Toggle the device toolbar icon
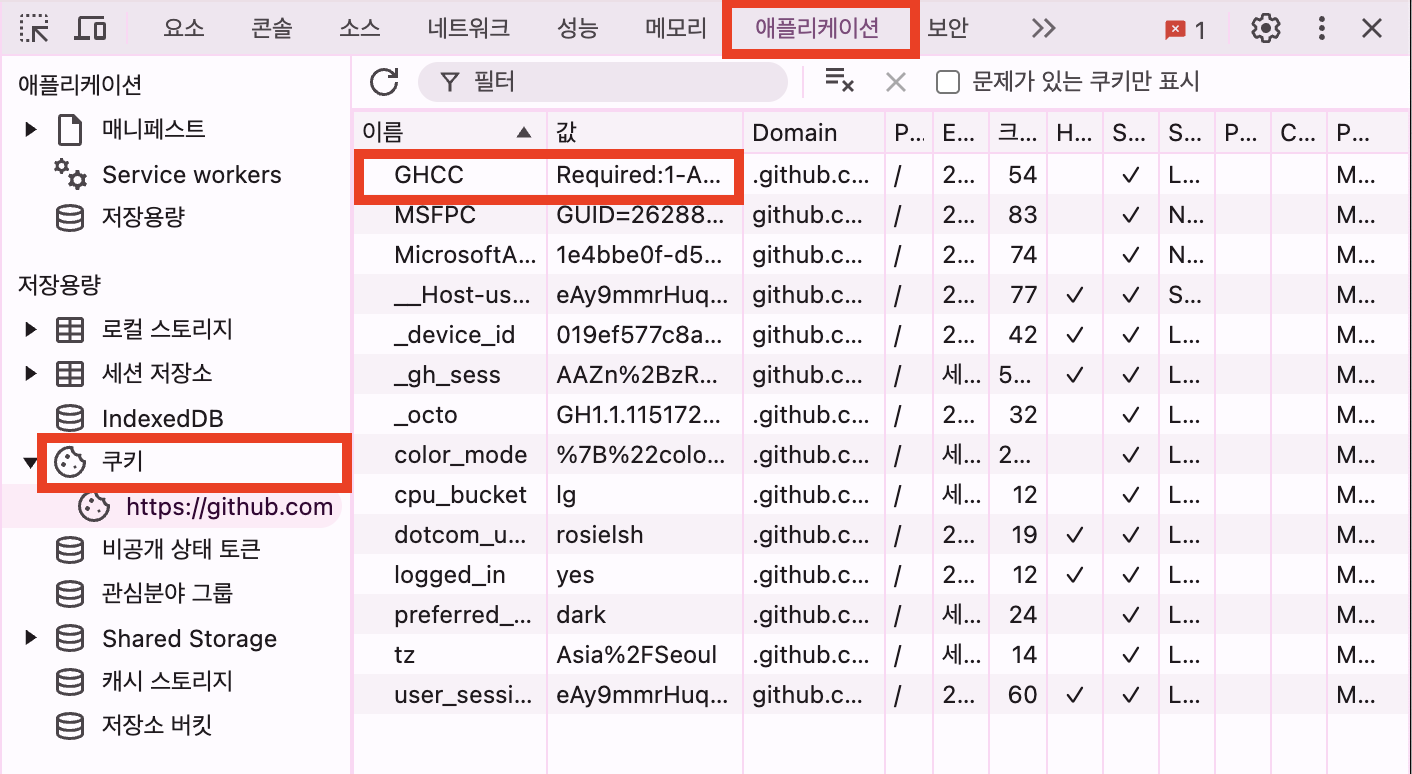The height and width of the screenshot is (774, 1412). tap(91, 29)
